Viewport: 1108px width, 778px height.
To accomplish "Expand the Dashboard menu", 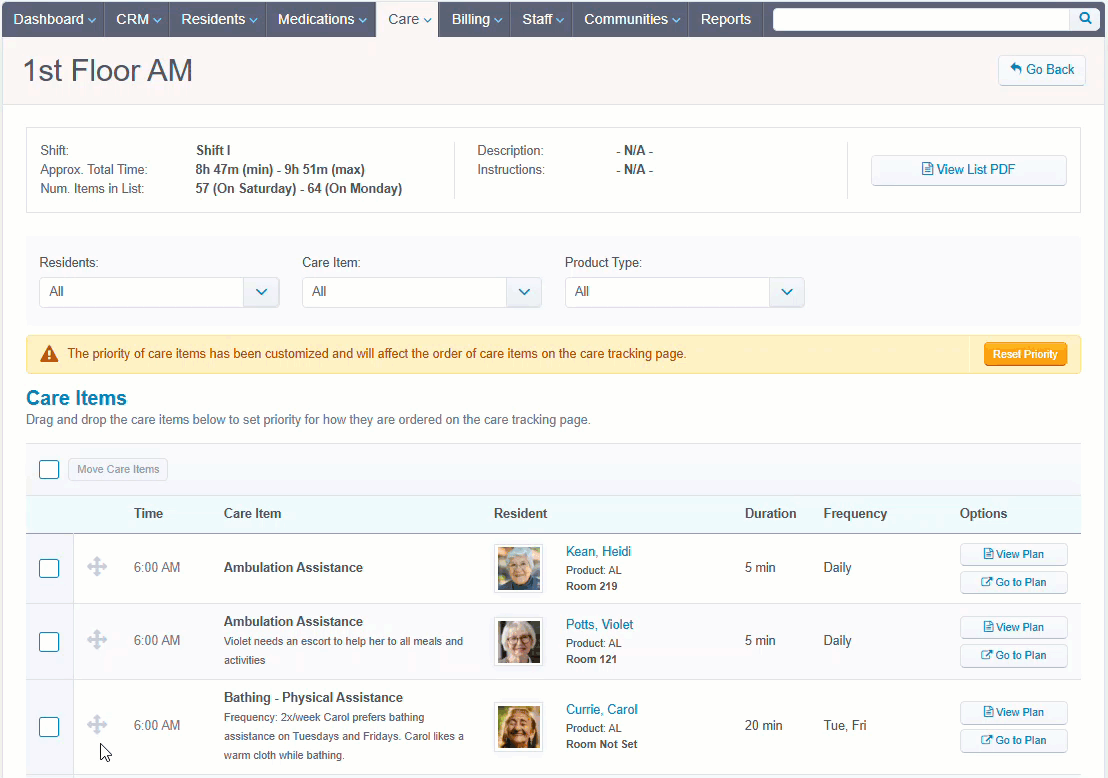I will coord(54,19).
